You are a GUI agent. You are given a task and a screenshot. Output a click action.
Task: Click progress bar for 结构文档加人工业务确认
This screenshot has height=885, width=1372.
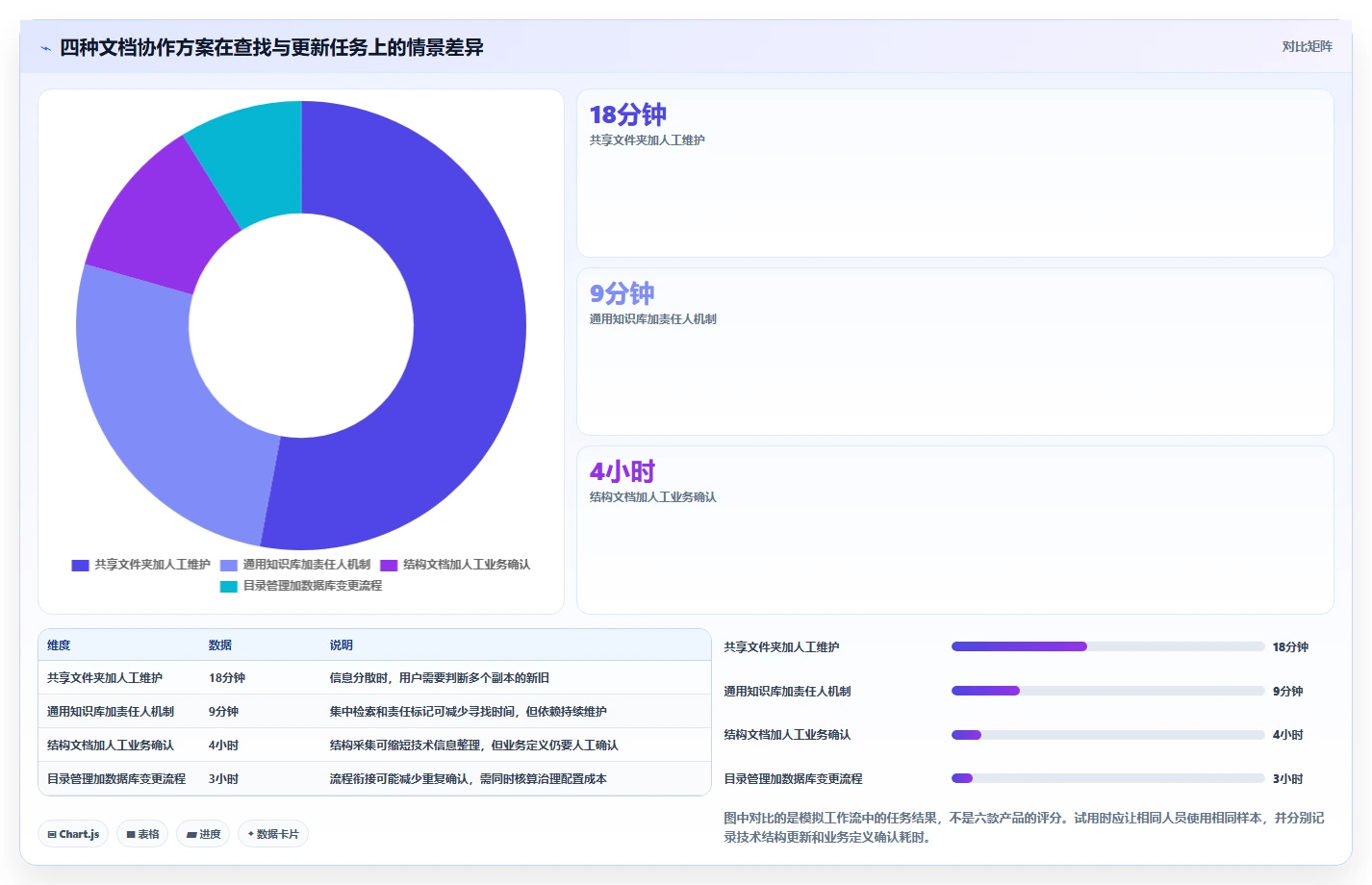pyautogui.click(x=1107, y=735)
